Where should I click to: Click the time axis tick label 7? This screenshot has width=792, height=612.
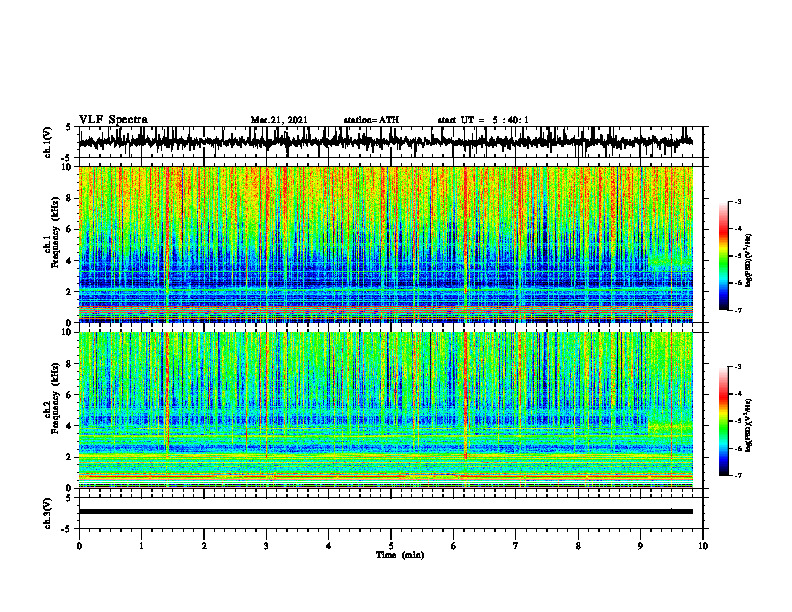[x=516, y=546]
